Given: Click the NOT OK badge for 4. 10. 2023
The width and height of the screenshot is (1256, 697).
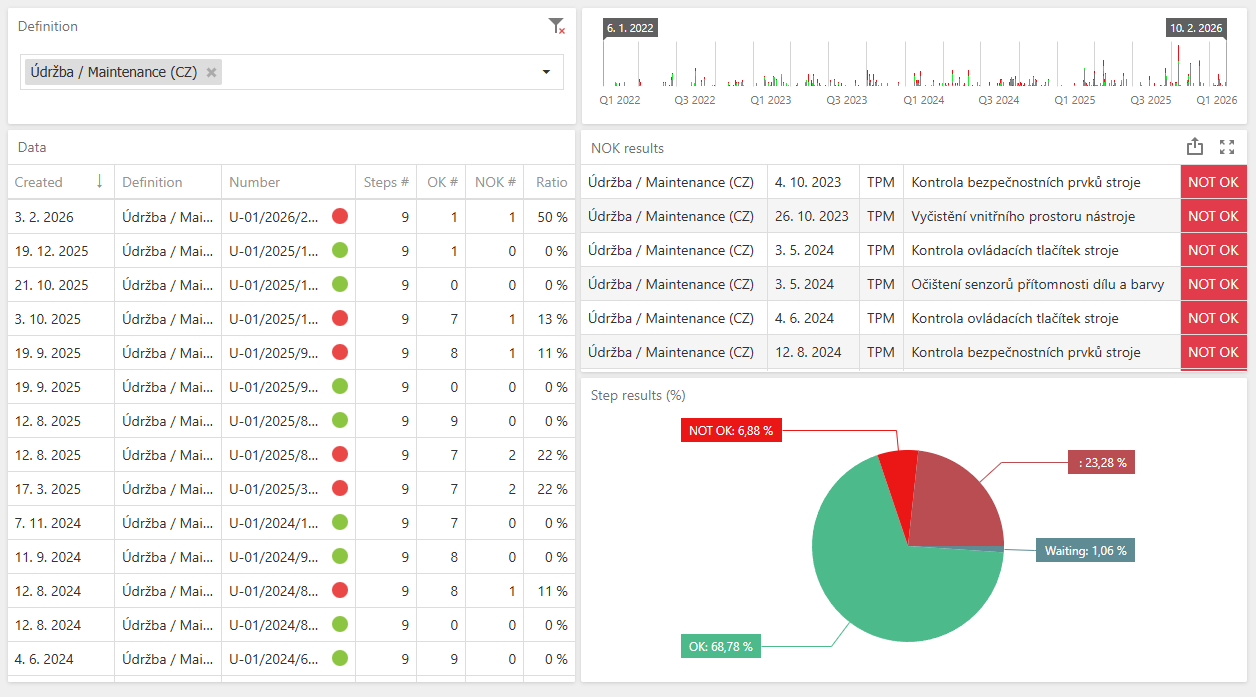Looking at the screenshot, I should pos(1213,182).
